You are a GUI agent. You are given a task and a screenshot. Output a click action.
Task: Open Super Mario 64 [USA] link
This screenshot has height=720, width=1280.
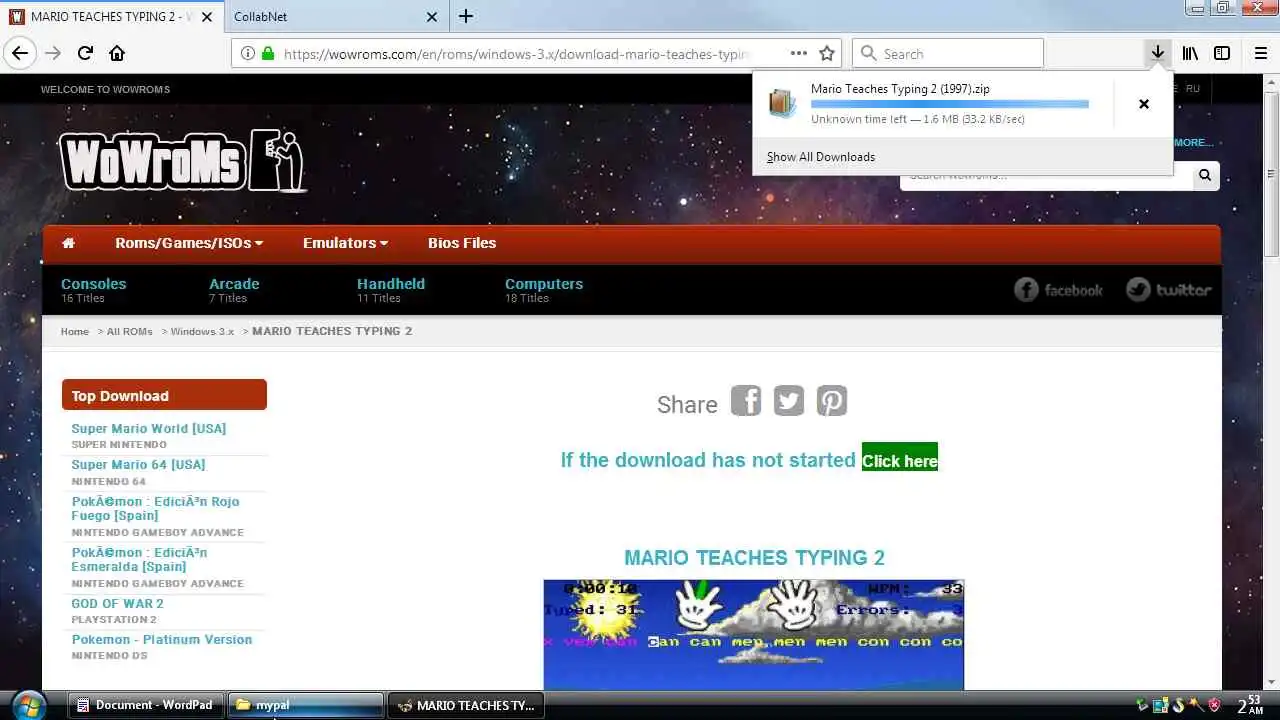click(138, 465)
